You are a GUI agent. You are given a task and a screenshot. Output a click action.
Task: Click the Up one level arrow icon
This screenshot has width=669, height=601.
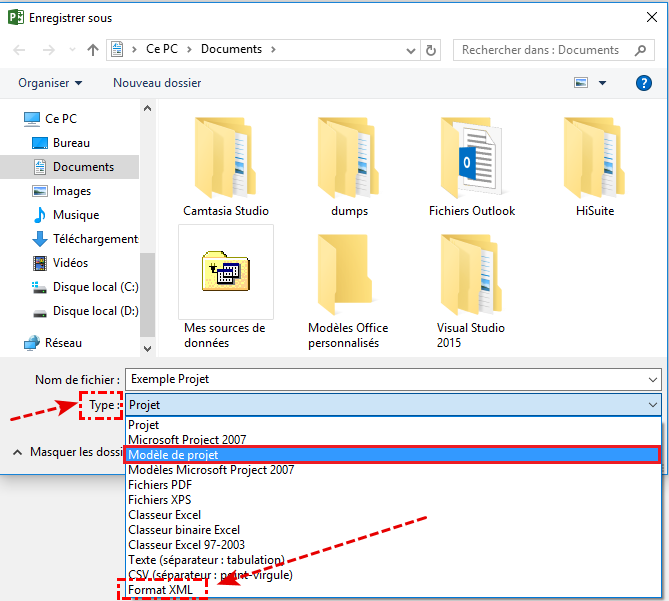(x=93, y=50)
